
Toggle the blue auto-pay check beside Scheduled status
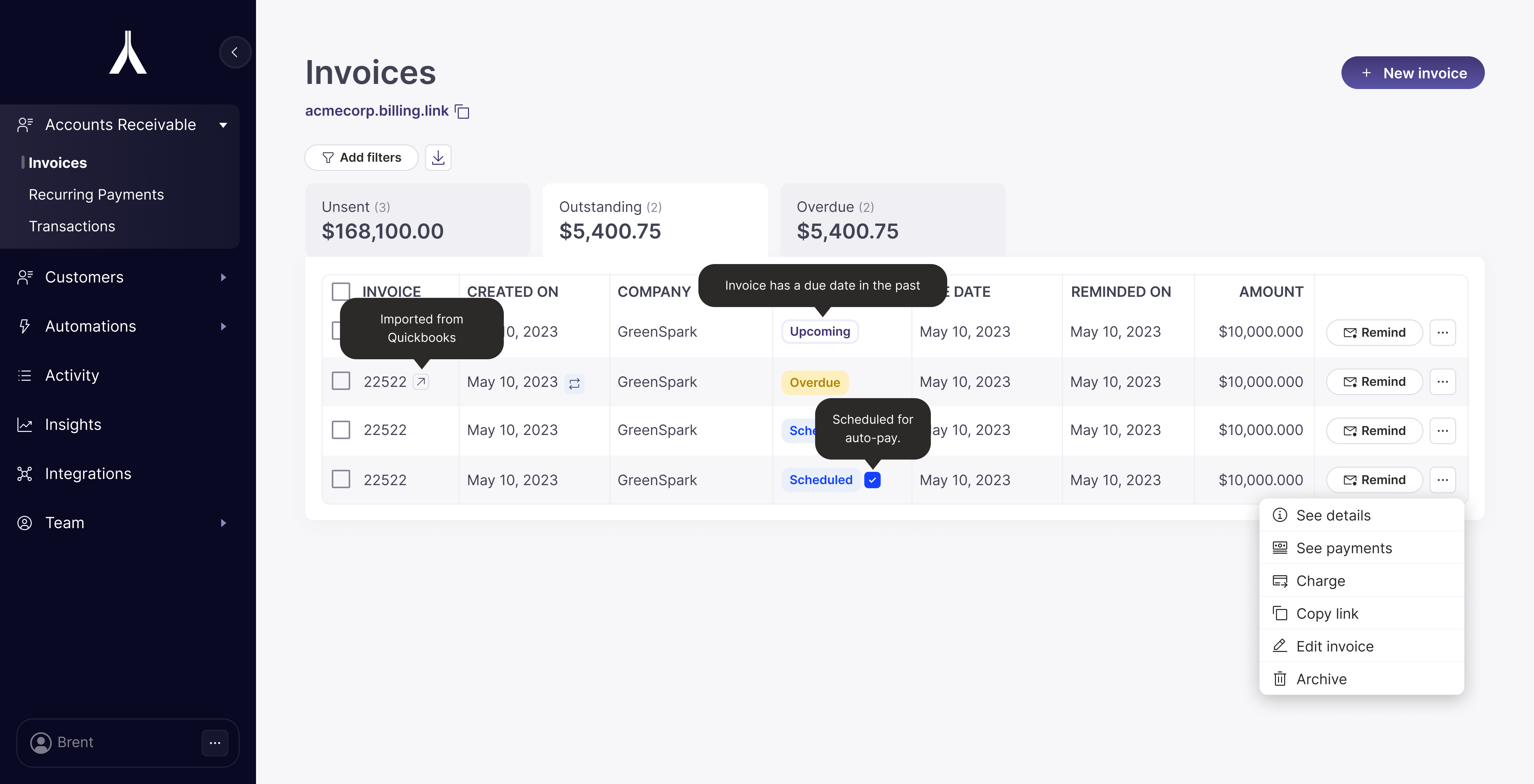click(872, 480)
